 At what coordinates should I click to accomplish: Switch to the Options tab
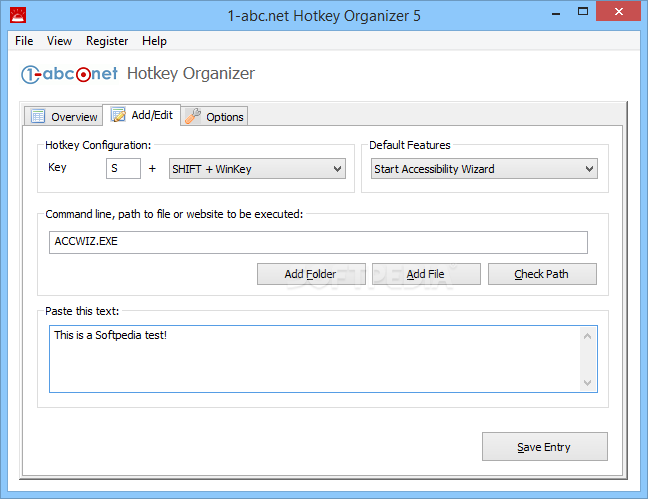pyautogui.click(x=214, y=116)
